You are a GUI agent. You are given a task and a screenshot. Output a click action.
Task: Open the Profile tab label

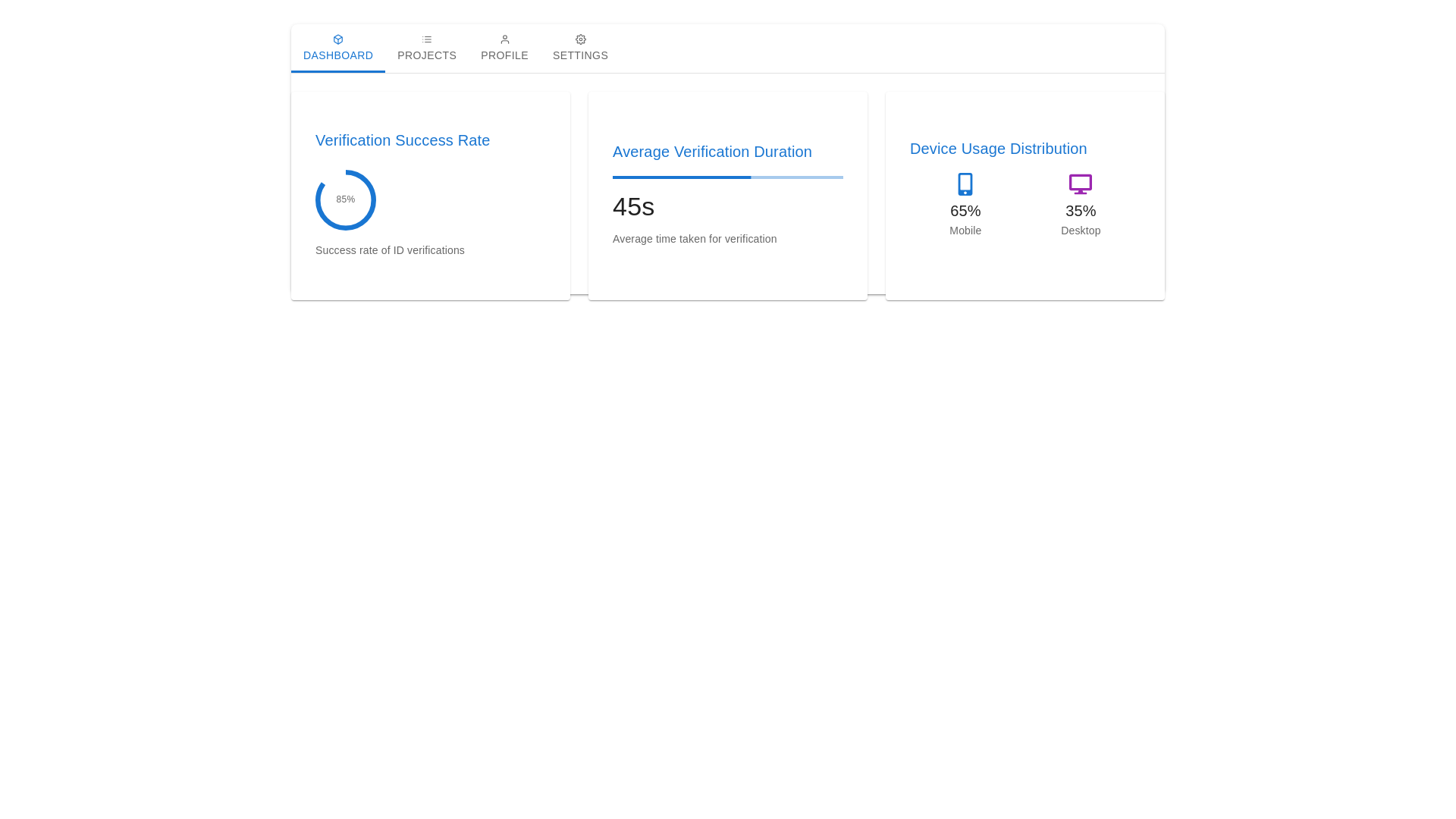tap(504, 55)
